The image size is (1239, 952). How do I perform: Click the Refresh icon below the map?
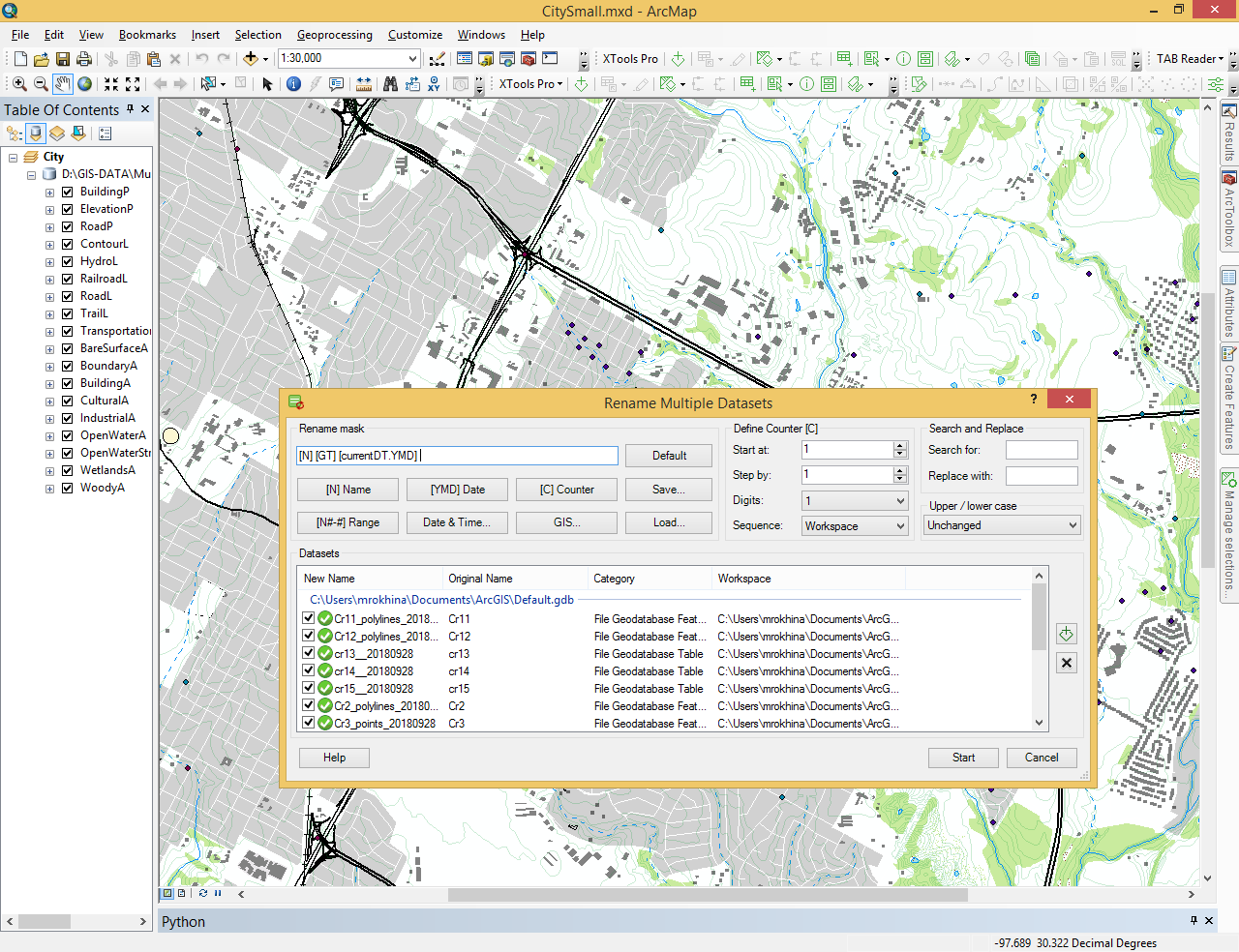(x=203, y=894)
